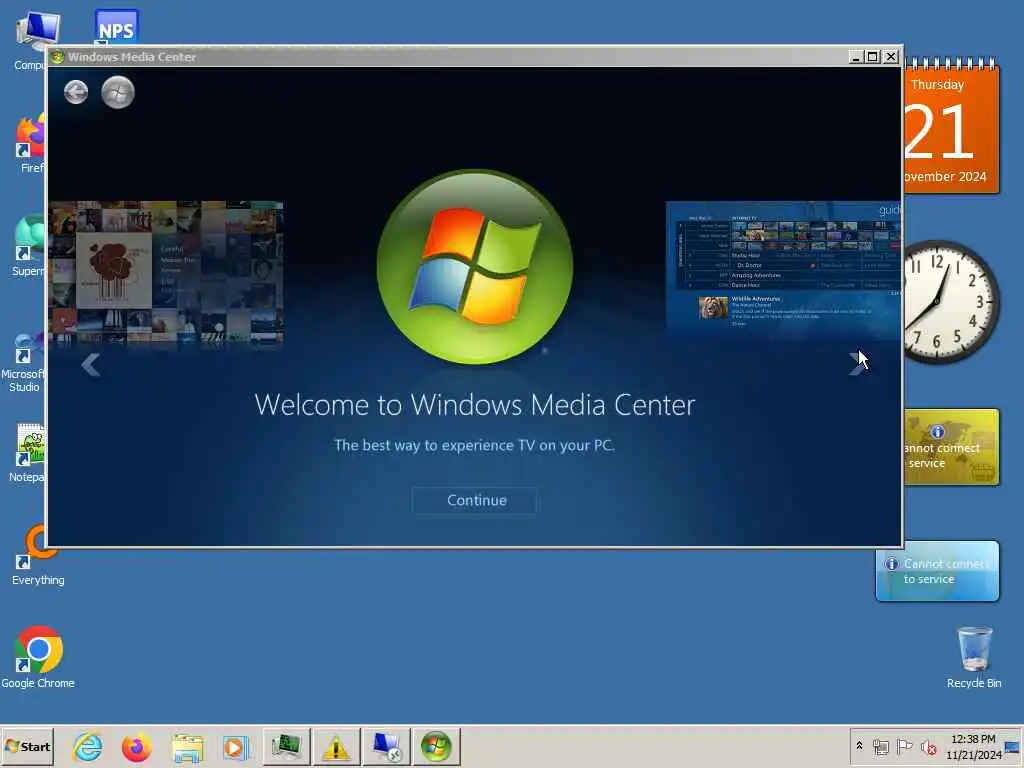Click the calendar gadget showing Thursday 21
The image size is (1024, 768).
point(952,125)
